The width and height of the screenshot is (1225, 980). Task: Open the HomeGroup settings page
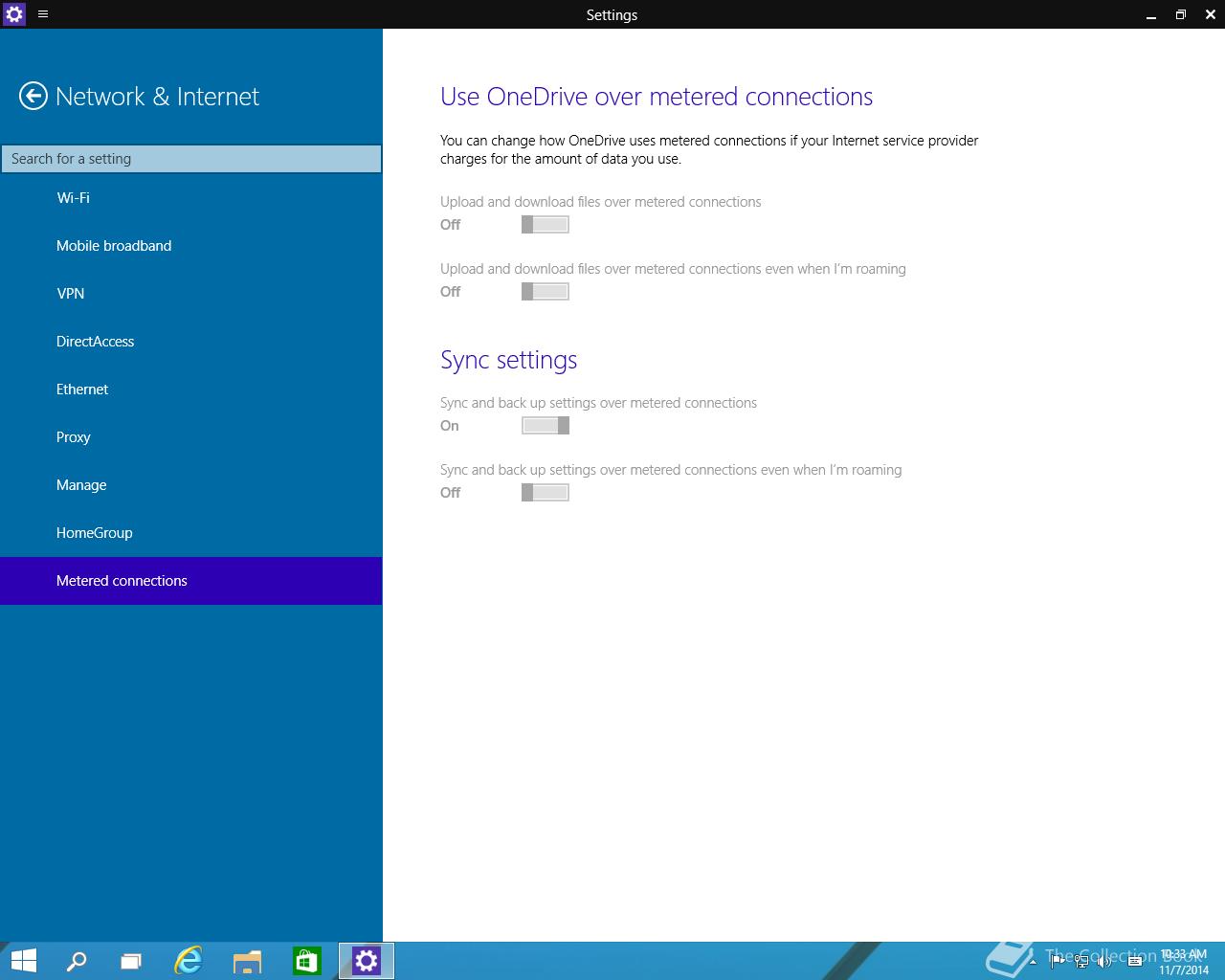tap(191, 533)
